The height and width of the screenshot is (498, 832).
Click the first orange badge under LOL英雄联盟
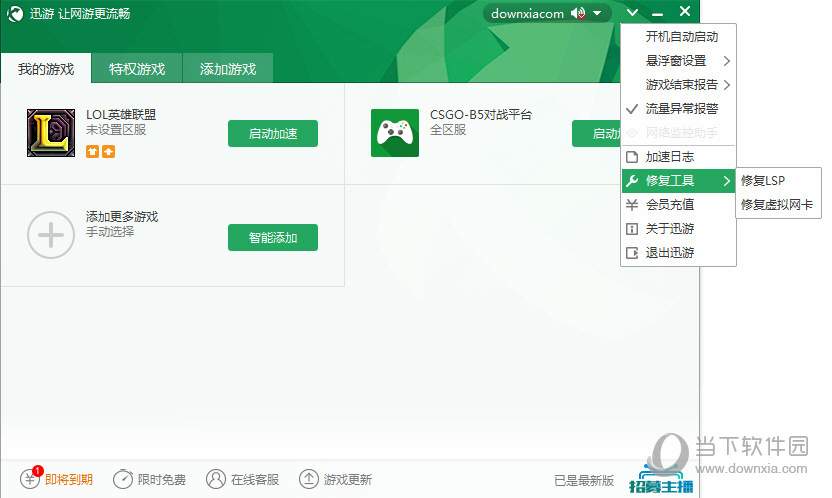coord(92,152)
